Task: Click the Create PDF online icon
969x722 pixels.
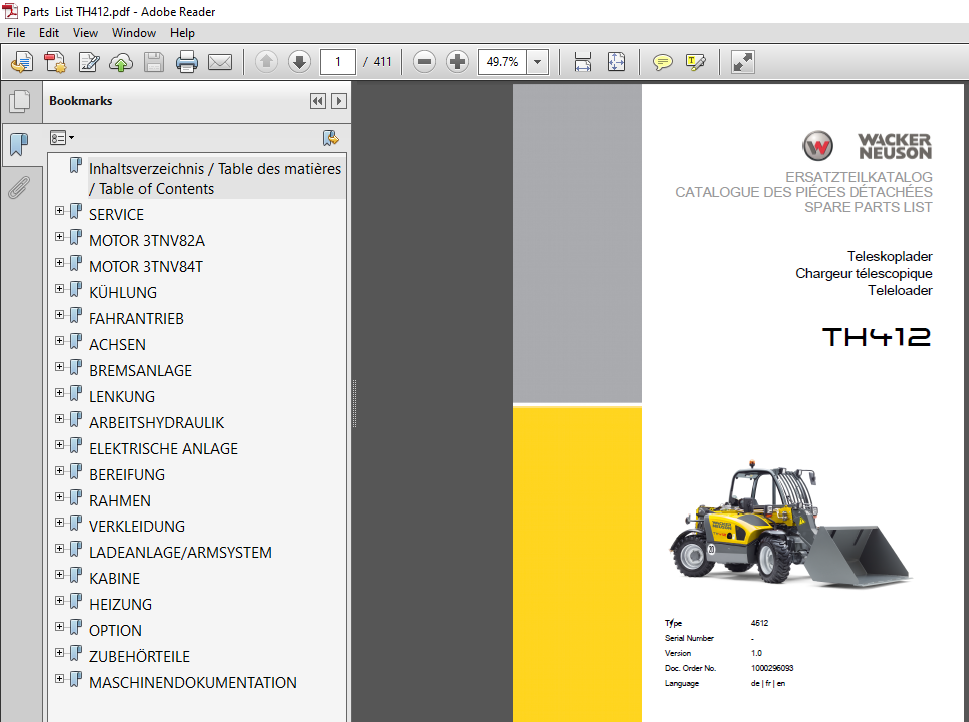Action: (x=22, y=62)
